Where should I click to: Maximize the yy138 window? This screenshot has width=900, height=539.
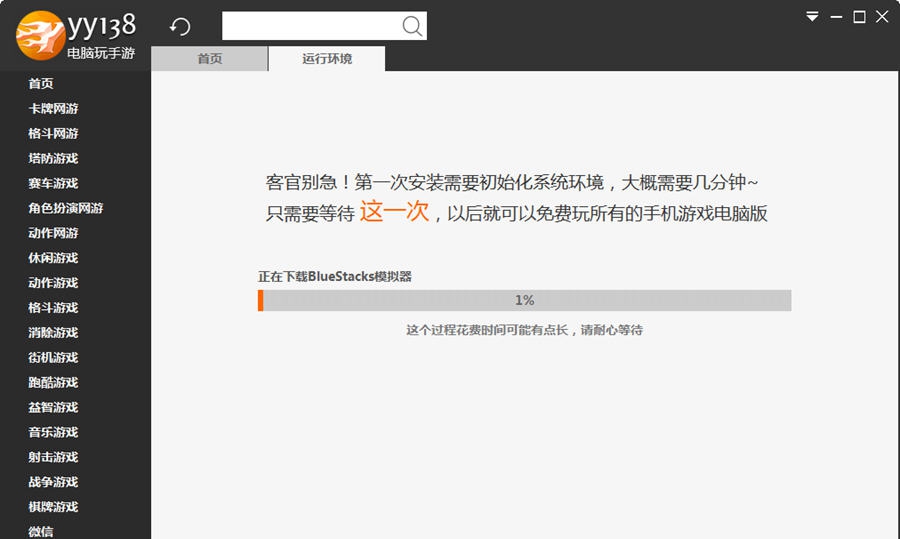859,17
